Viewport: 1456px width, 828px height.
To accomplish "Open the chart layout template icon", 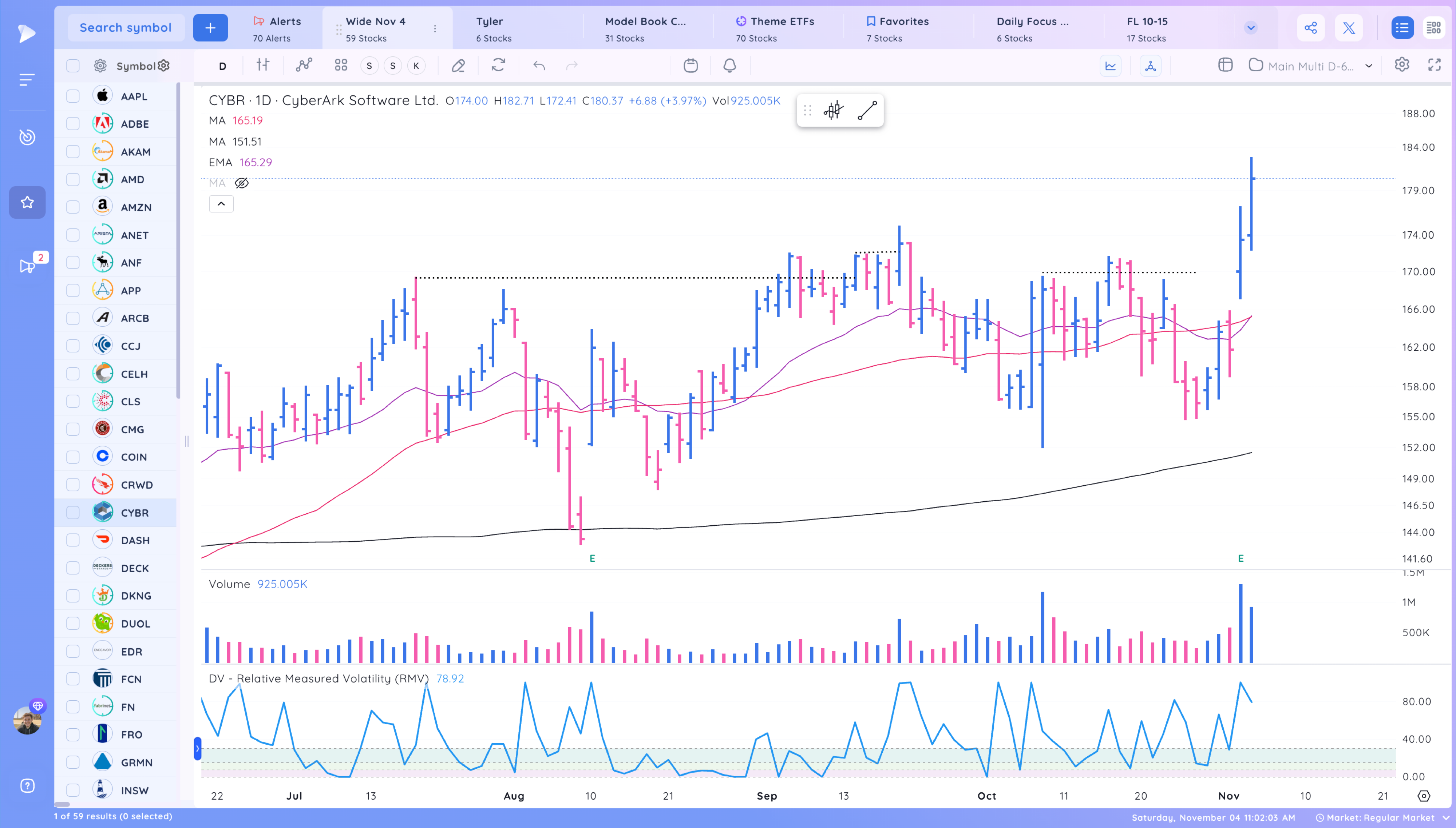I will pos(1226,65).
